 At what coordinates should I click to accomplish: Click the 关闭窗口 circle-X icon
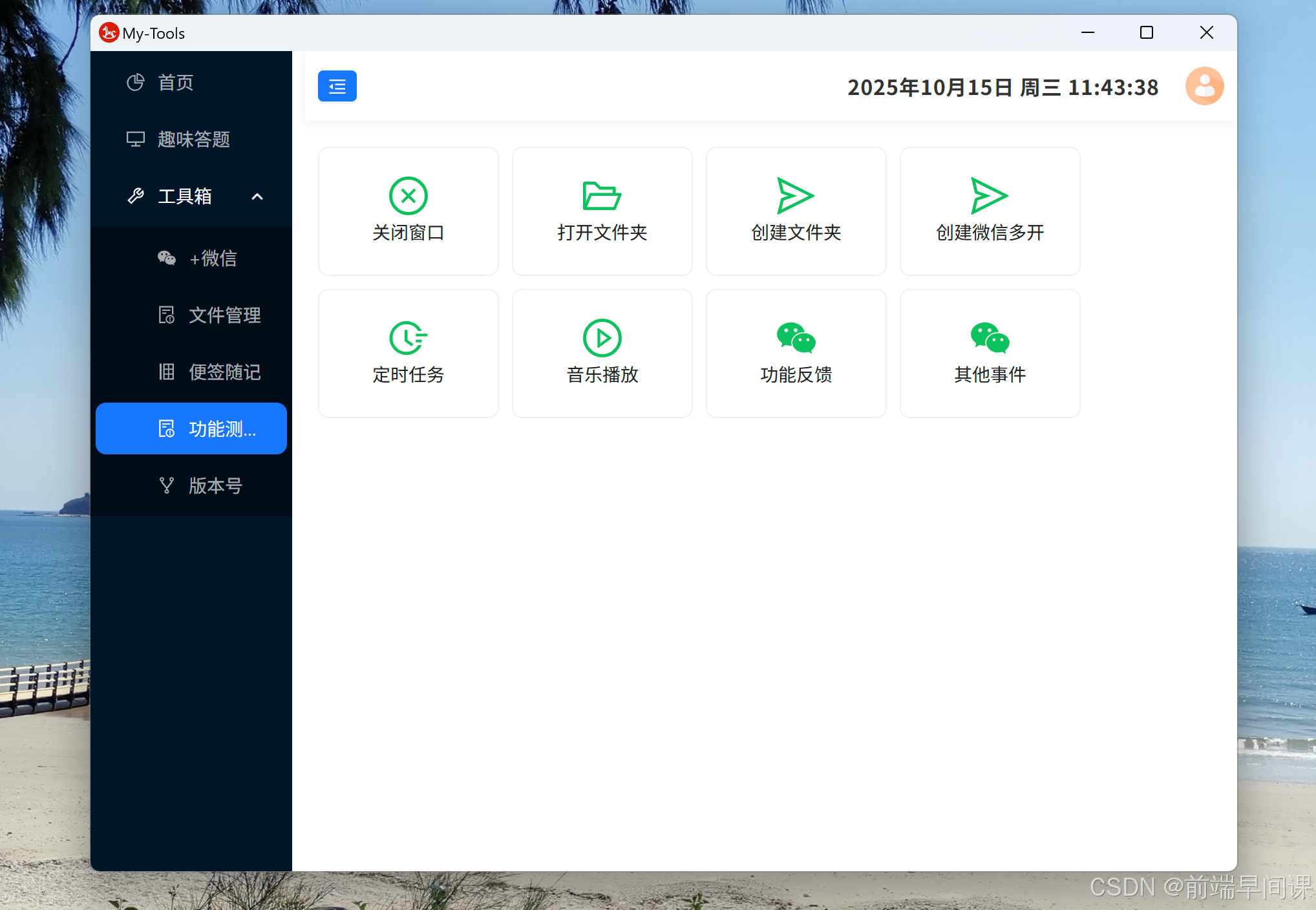pyautogui.click(x=409, y=196)
